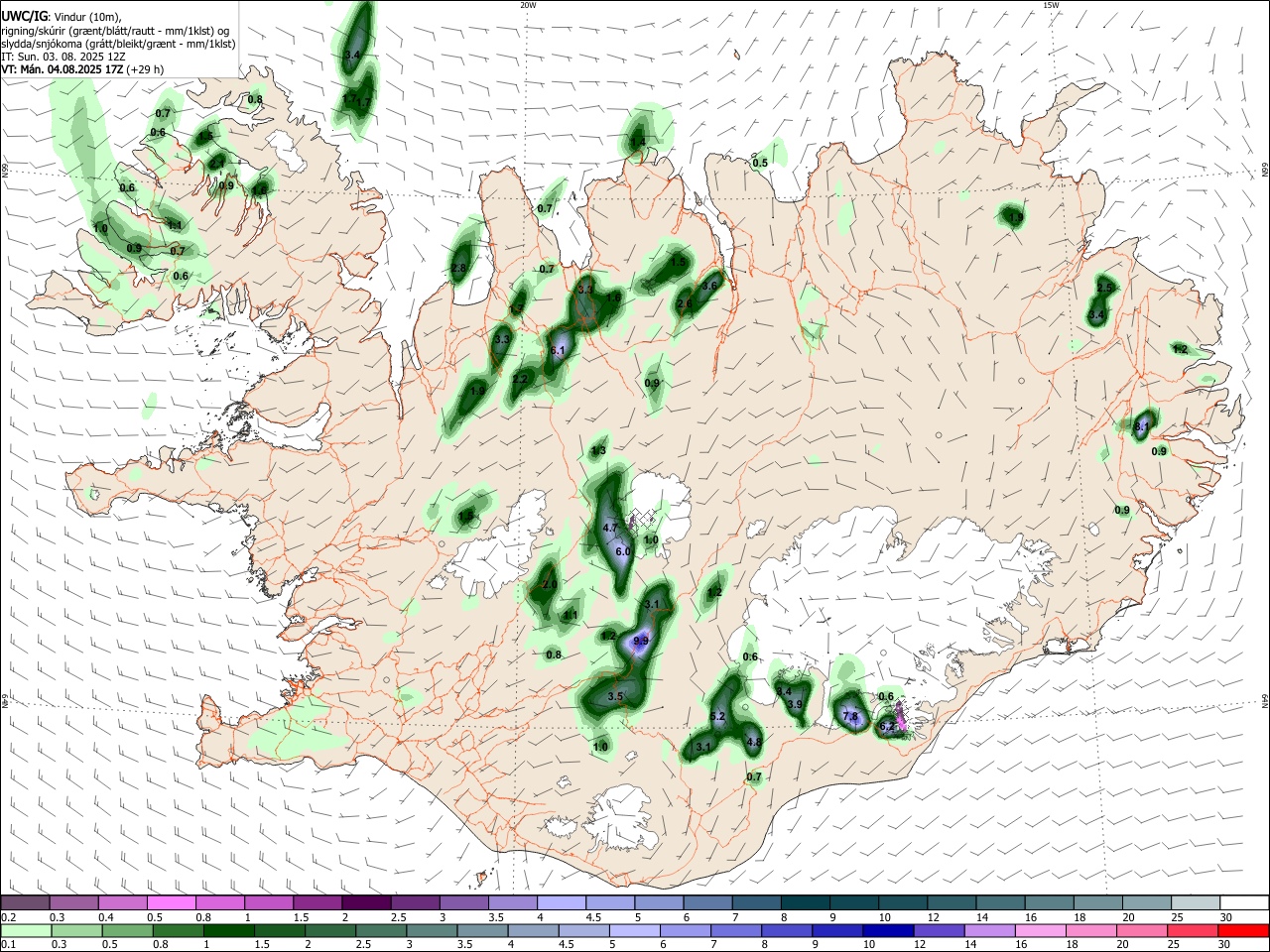Image resolution: width=1270 pixels, height=952 pixels.
Task: Click the 15W longitude label
Action: (1051, 5)
